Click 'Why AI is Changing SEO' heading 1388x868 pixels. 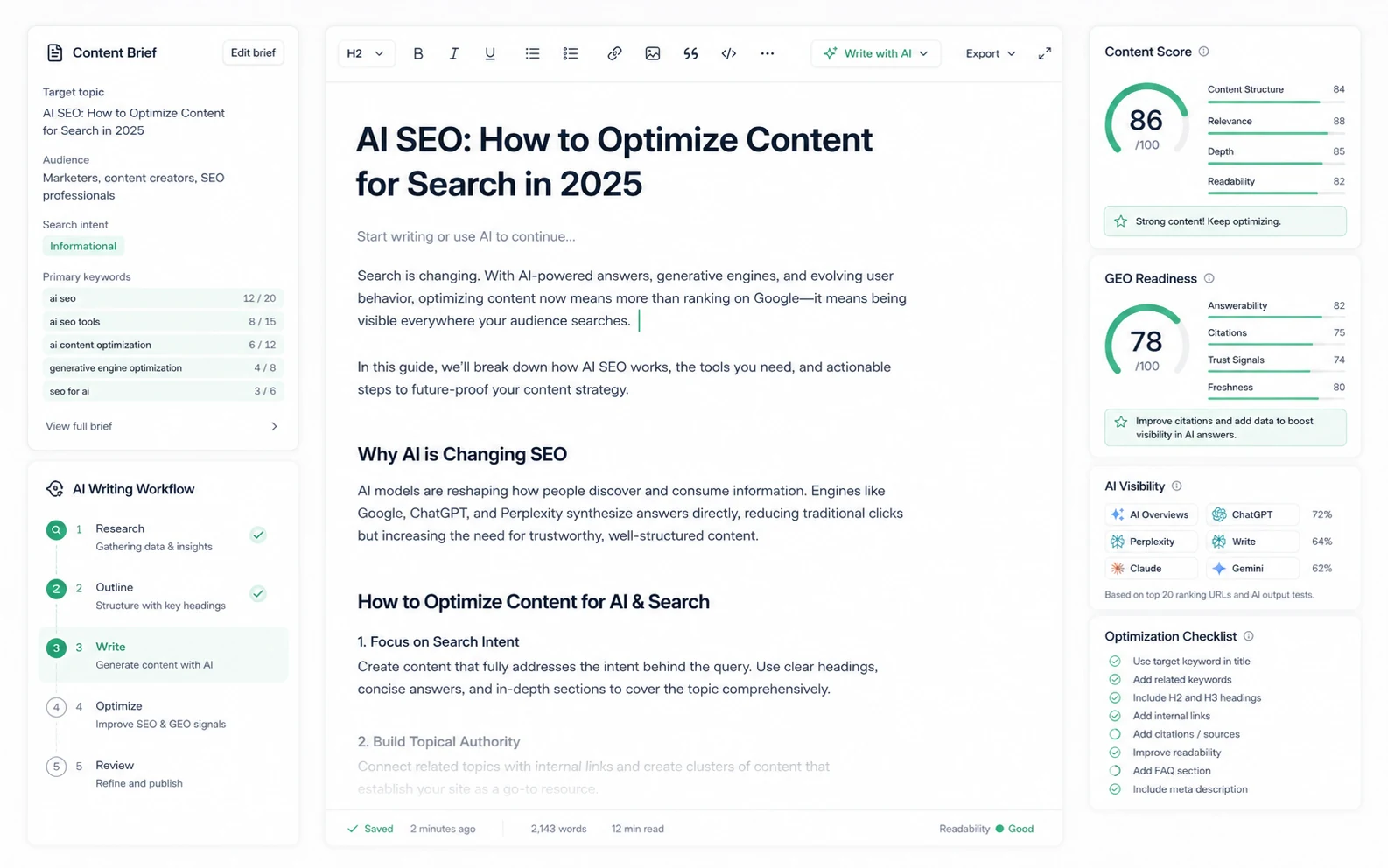tap(462, 454)
